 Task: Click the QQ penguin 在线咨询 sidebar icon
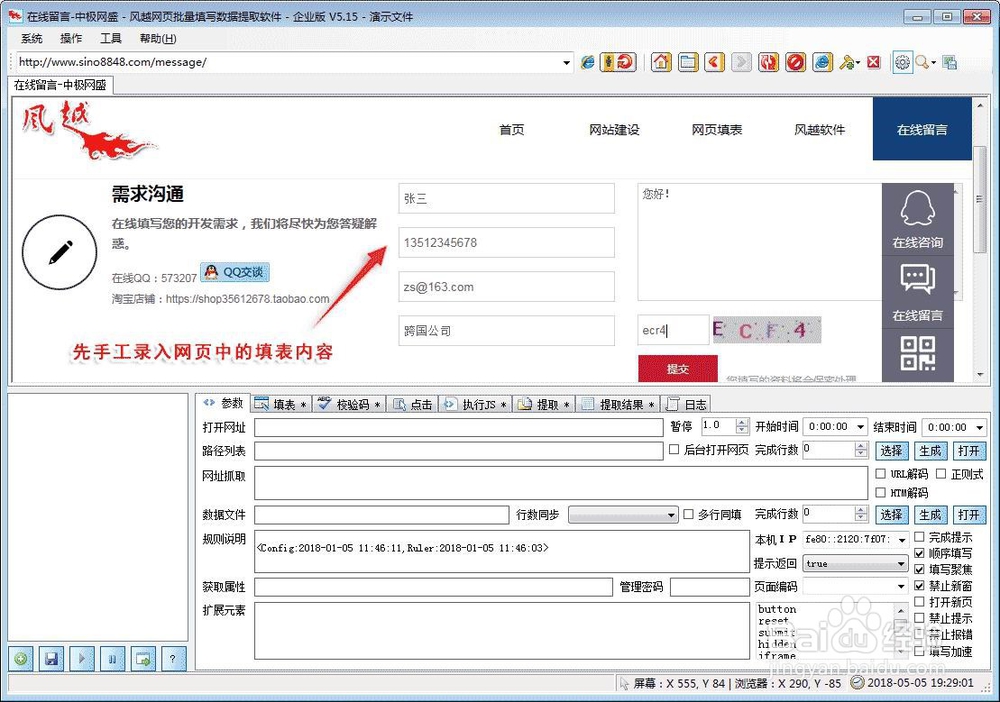click(918, 219)
